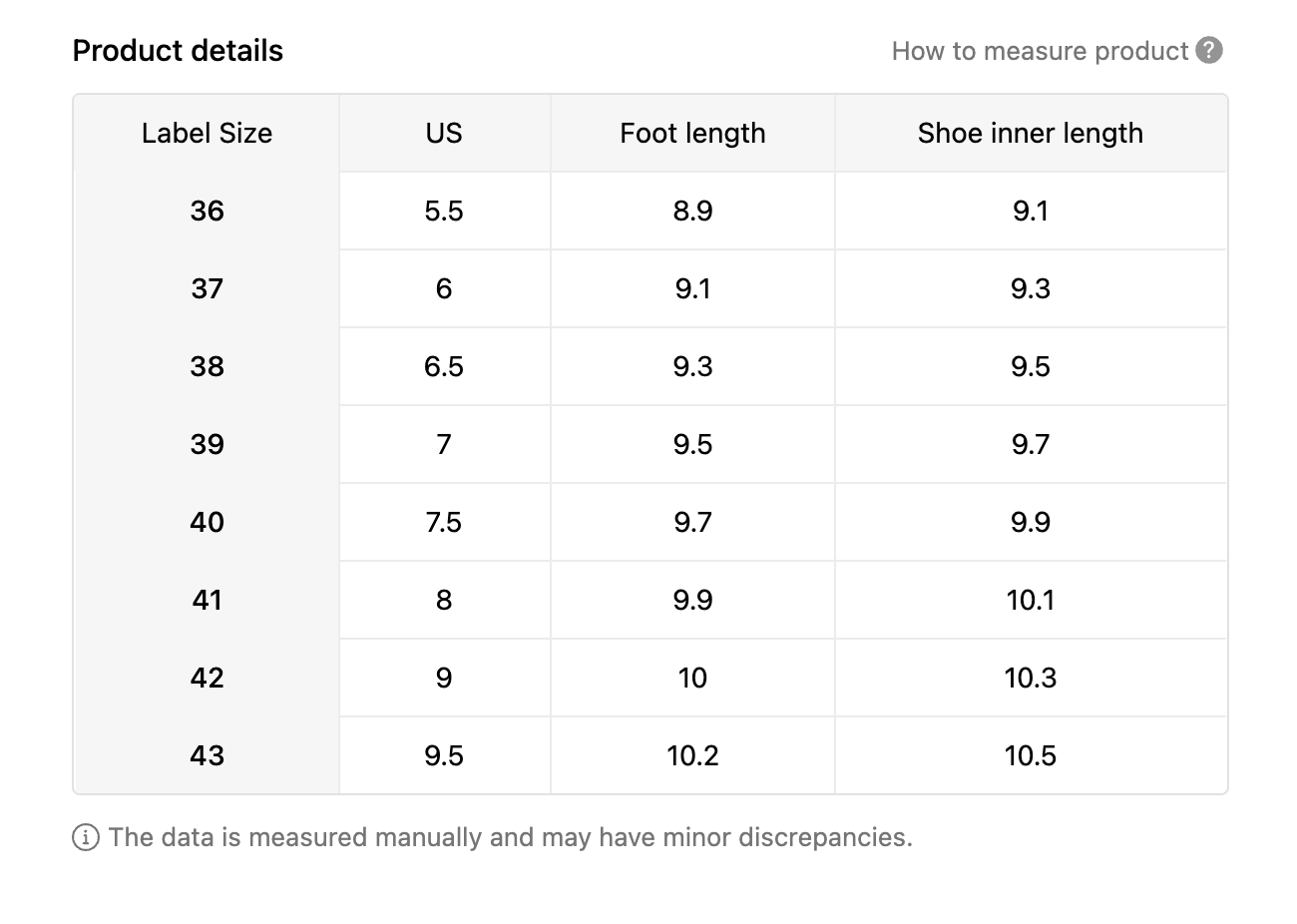
Task: Click the question mark help icon
Action: click(x=1209, y=50)
